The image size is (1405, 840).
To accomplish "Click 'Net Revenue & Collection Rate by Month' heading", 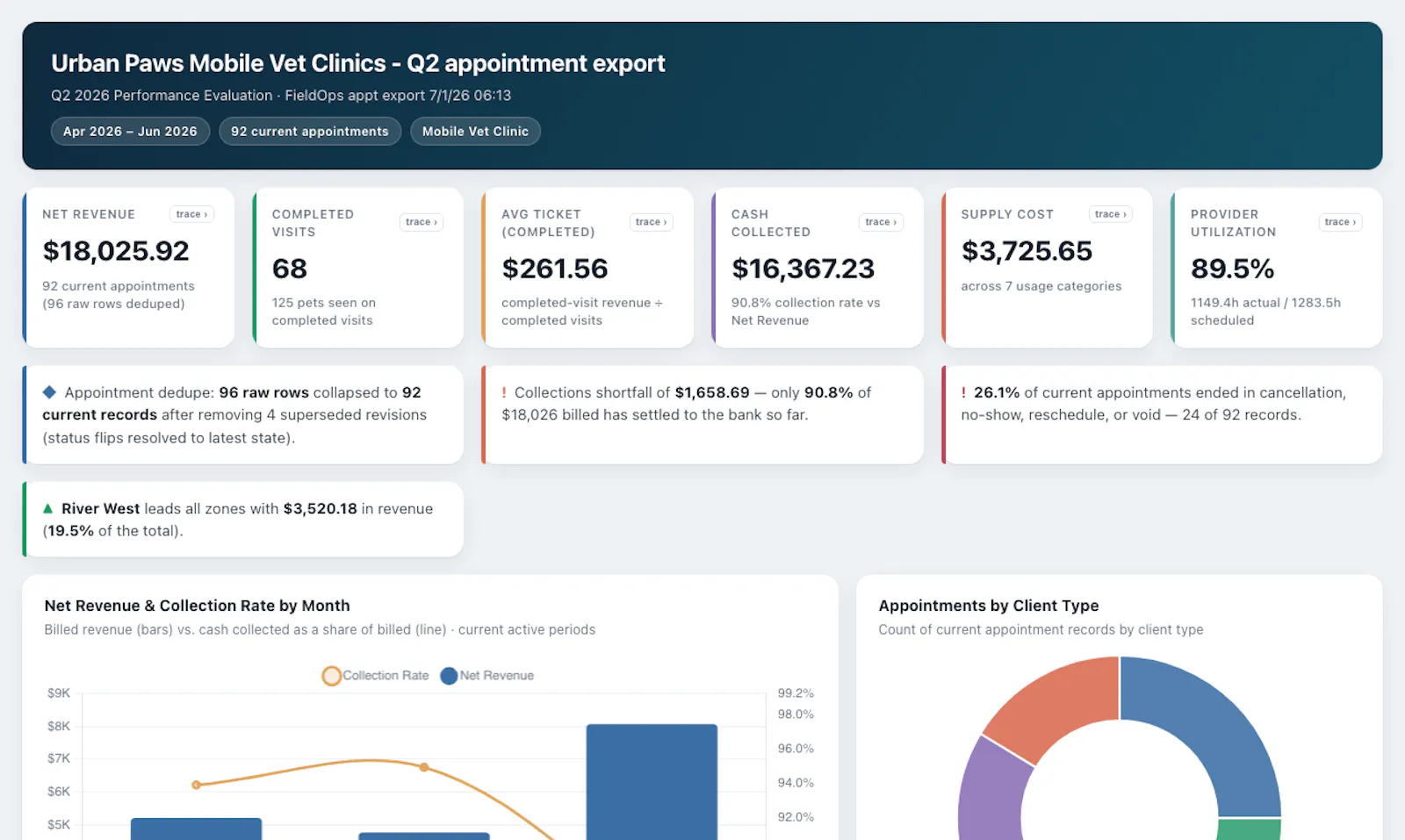I will (x=197, y=606).
